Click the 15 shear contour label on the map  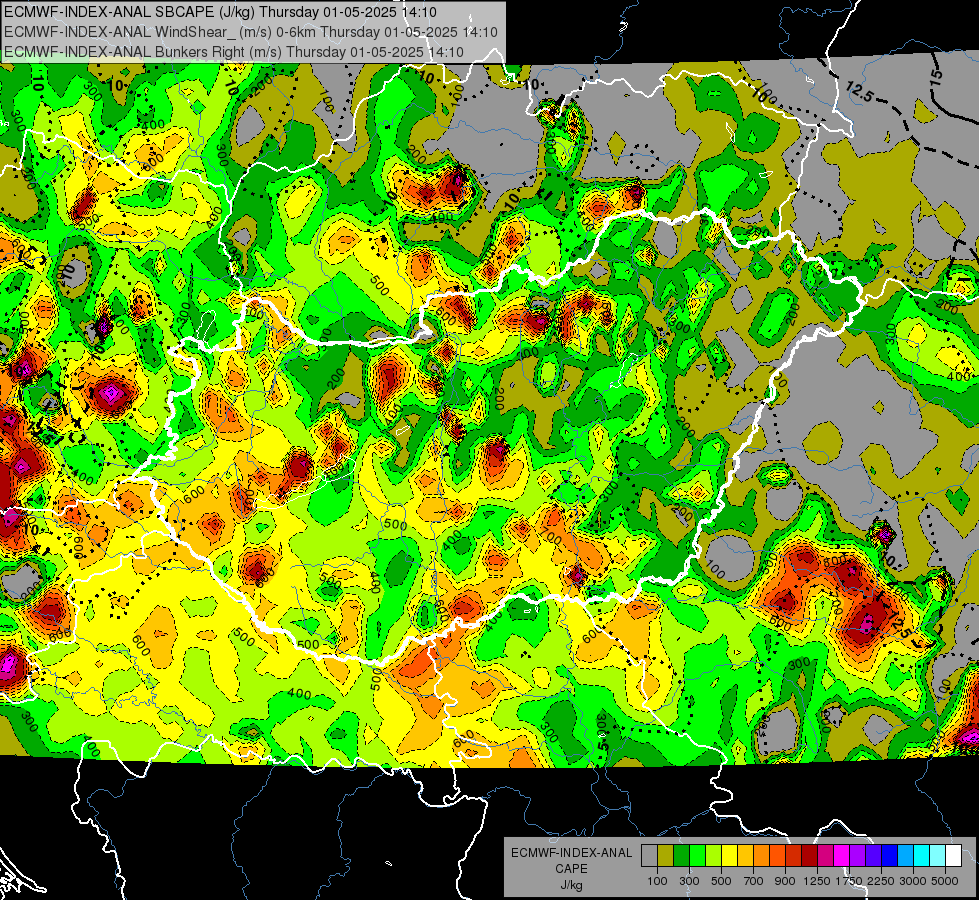[x=935, y=75]
